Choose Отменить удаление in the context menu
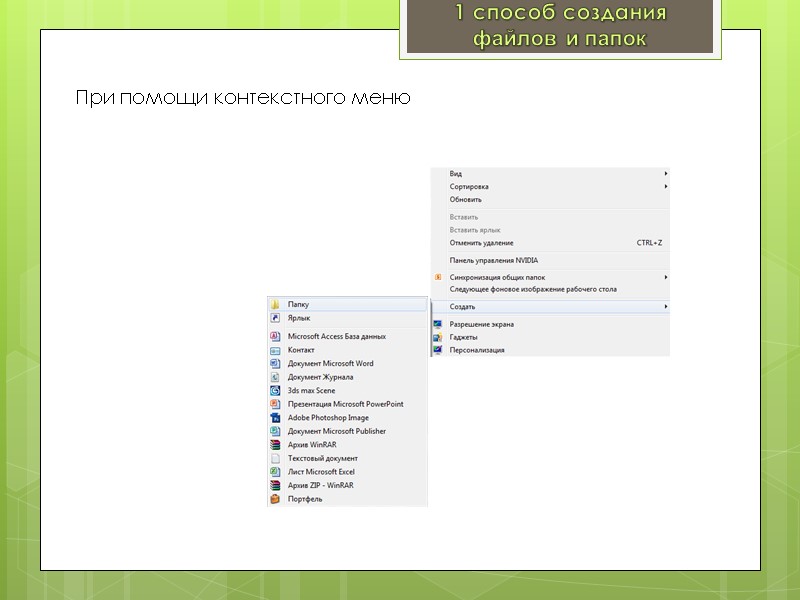Image resolution: width=800 pixels, height=600 pixels. 550,243
